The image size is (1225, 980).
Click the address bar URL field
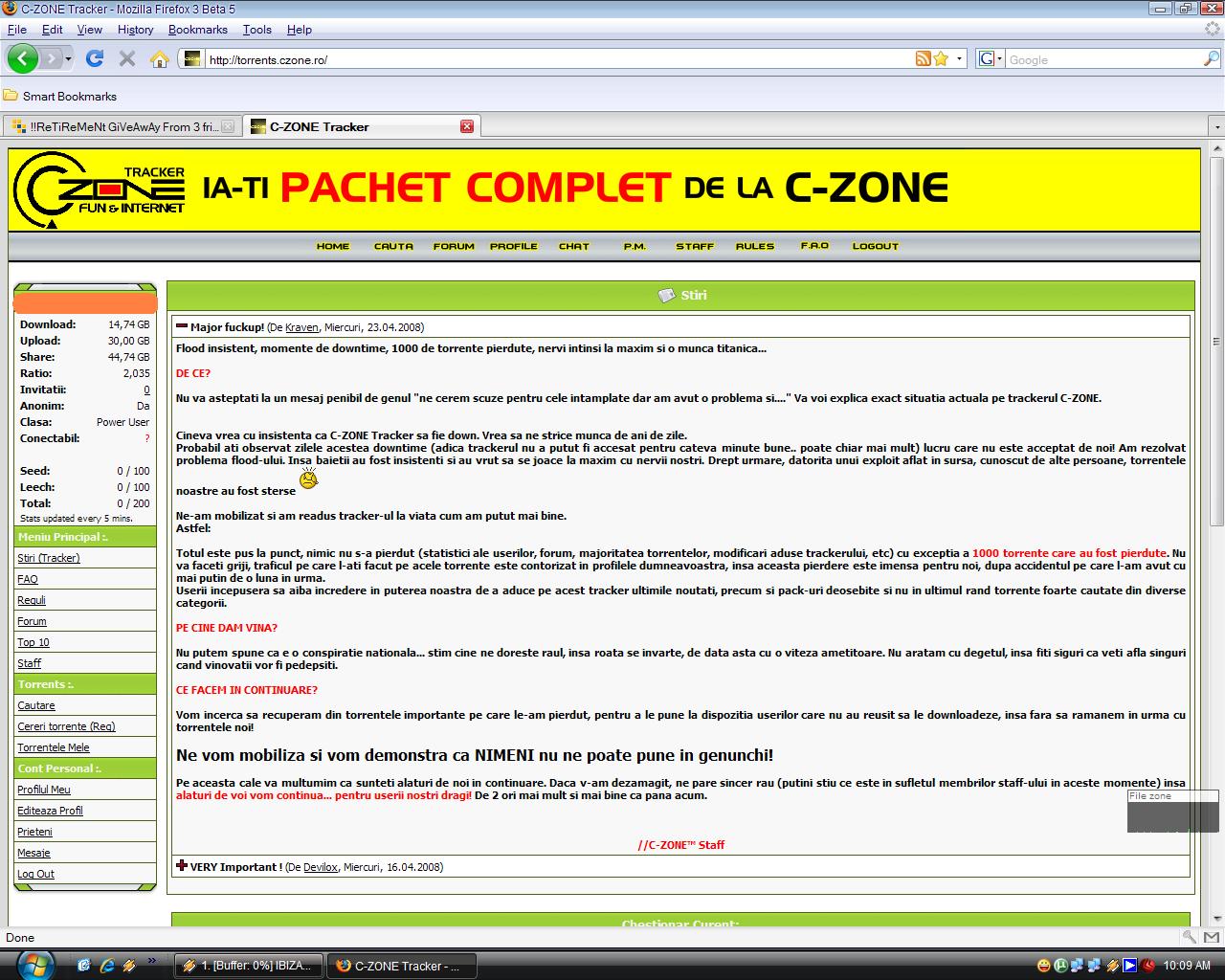coord(559,59)
